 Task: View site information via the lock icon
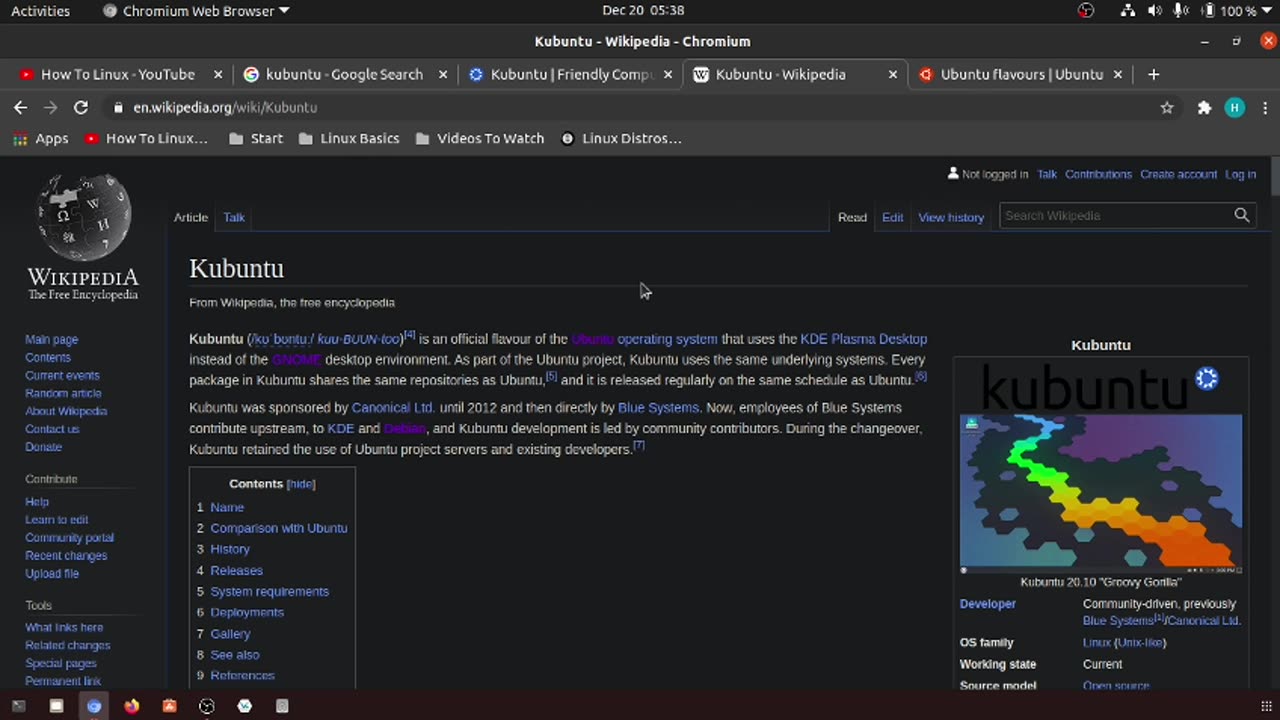119,107
